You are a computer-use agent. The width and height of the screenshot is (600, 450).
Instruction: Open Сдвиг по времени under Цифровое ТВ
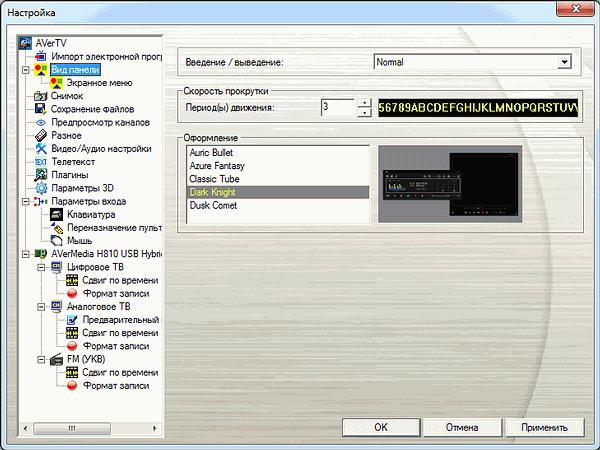(x=120, y=280)
